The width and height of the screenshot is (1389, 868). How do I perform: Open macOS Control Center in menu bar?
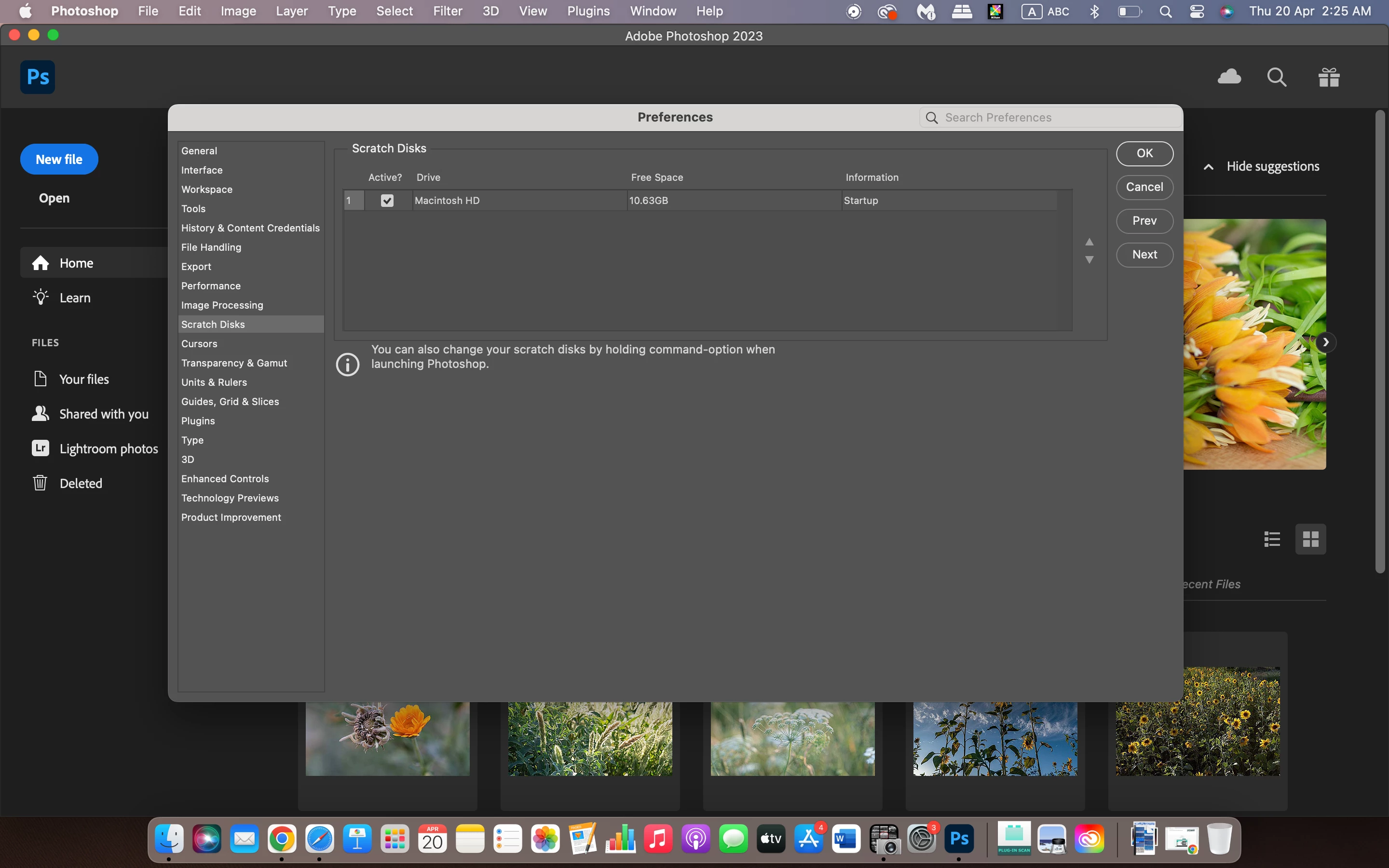click(1197, 11)
